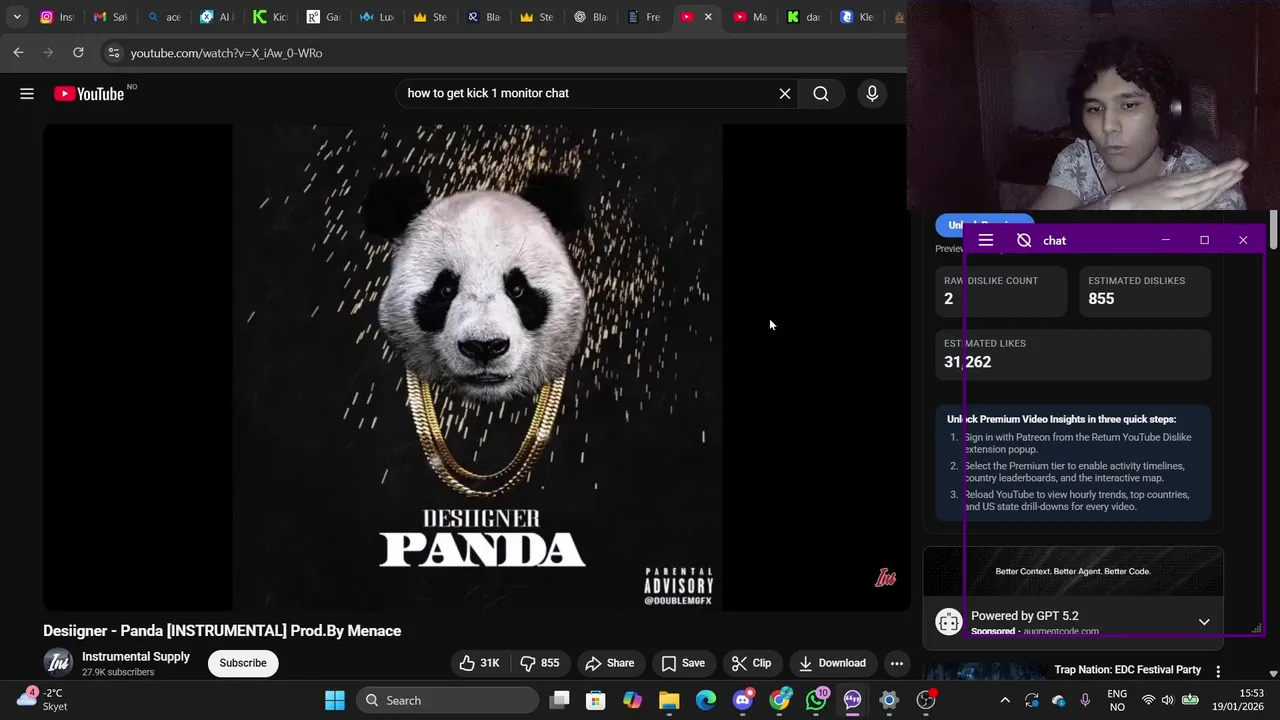Screen dimensions: 1280x720
Task: Subscribe to Instrumental Supply
Action: (x=243, y=663)
